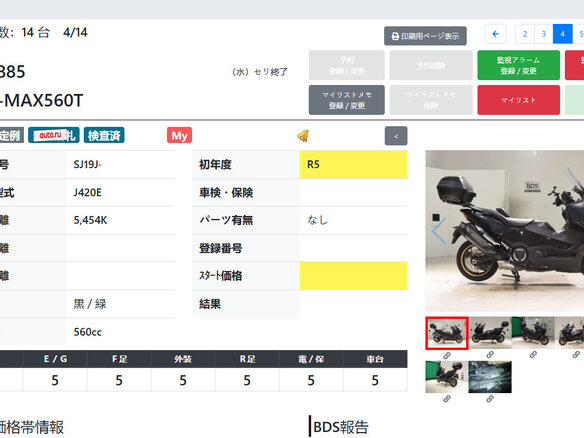Click the J420E model value

pos(88,193)
